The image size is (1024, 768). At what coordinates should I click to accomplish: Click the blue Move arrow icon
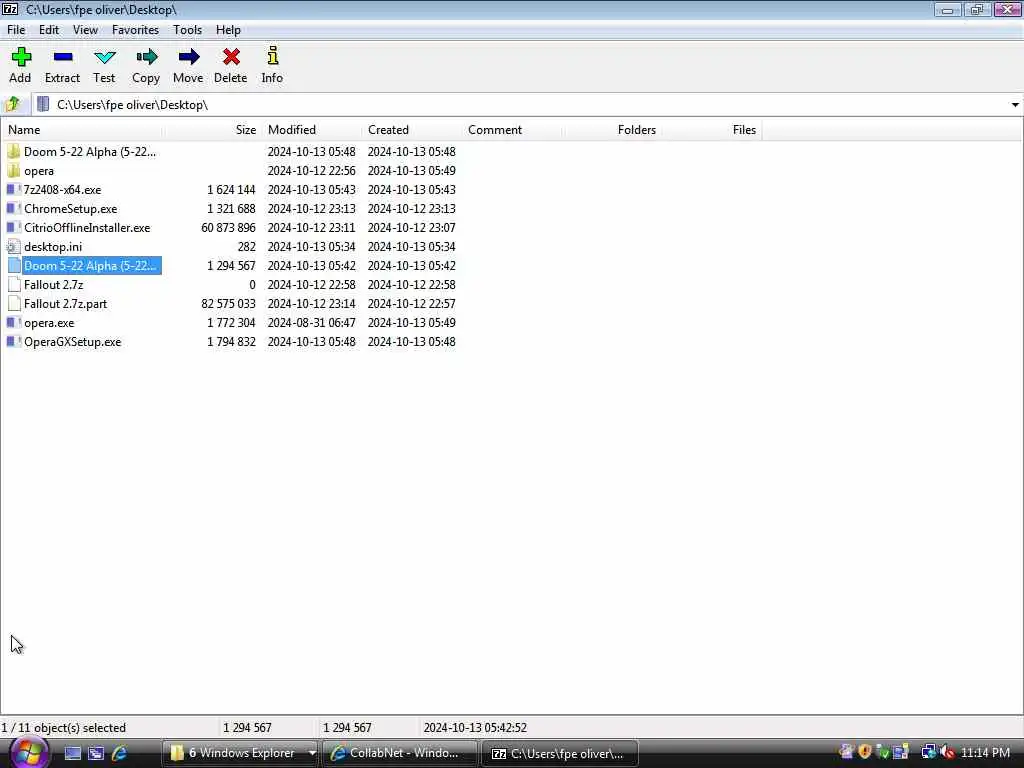pyautogui.click(x=189, y=57)
